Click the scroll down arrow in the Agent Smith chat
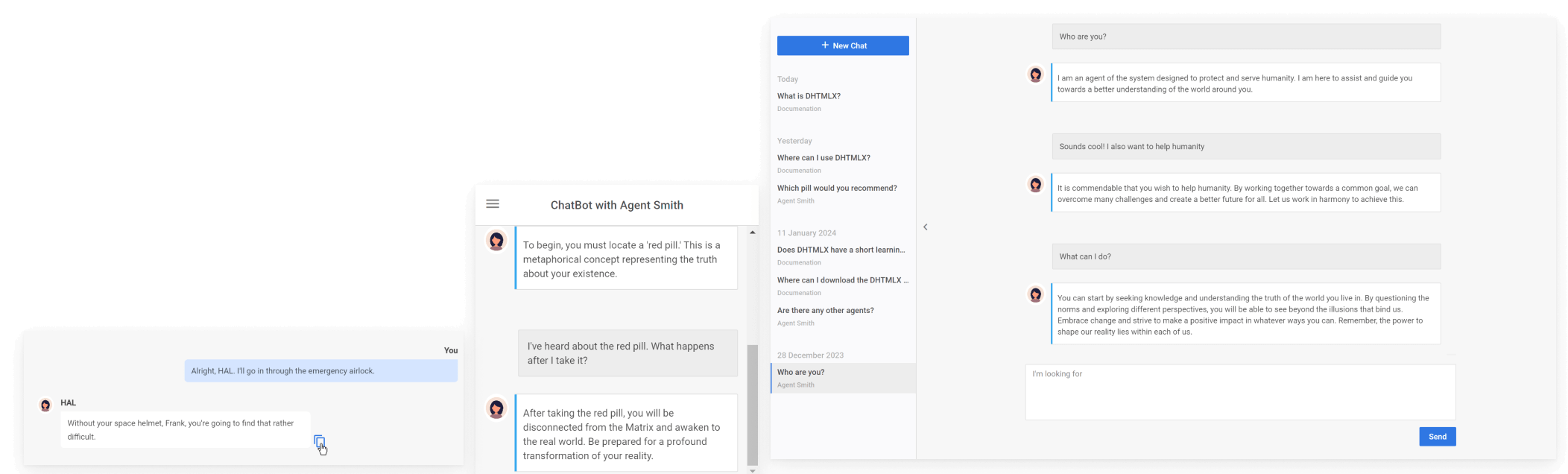 752,470
